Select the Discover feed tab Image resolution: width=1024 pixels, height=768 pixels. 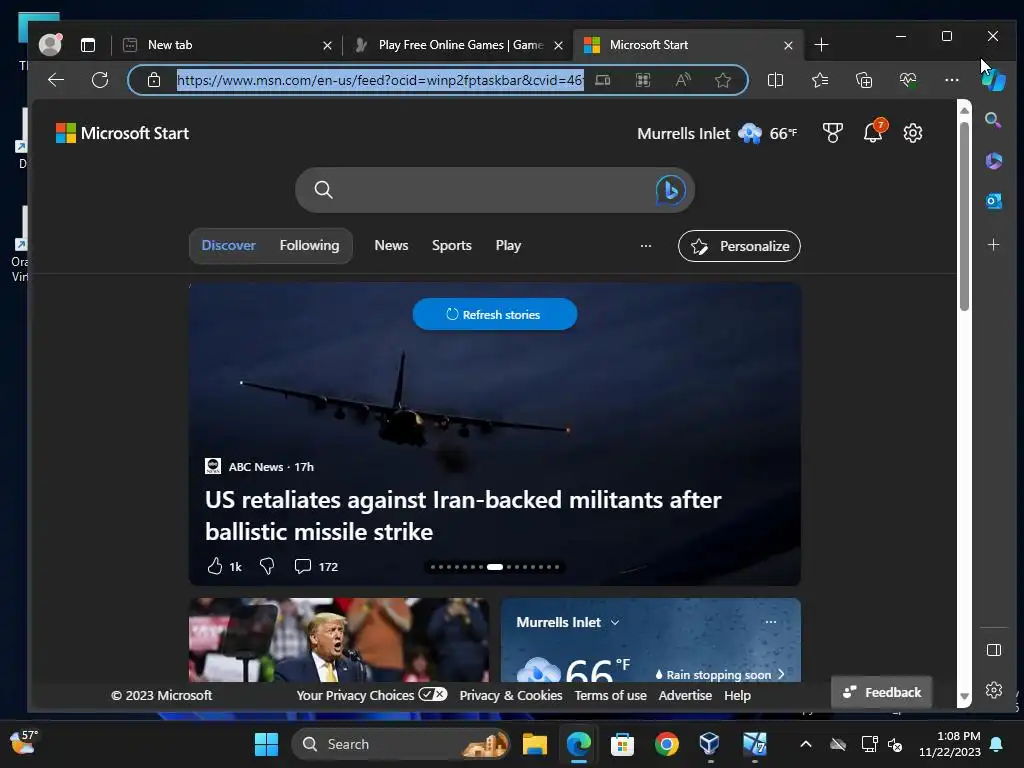229,246
